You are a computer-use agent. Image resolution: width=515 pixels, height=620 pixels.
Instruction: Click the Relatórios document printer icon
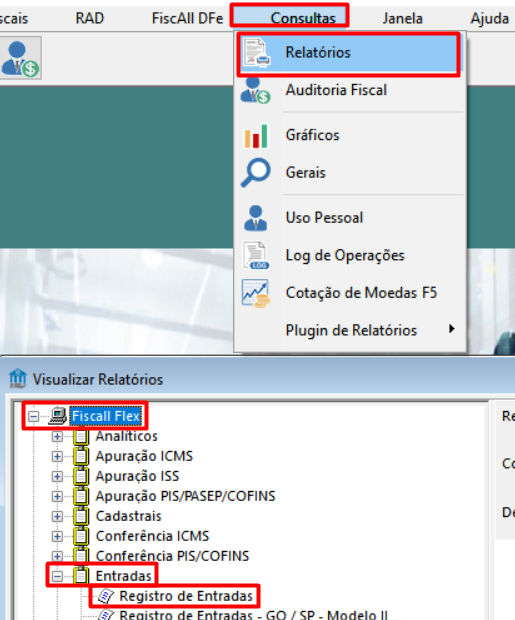(x=256, y=52)
